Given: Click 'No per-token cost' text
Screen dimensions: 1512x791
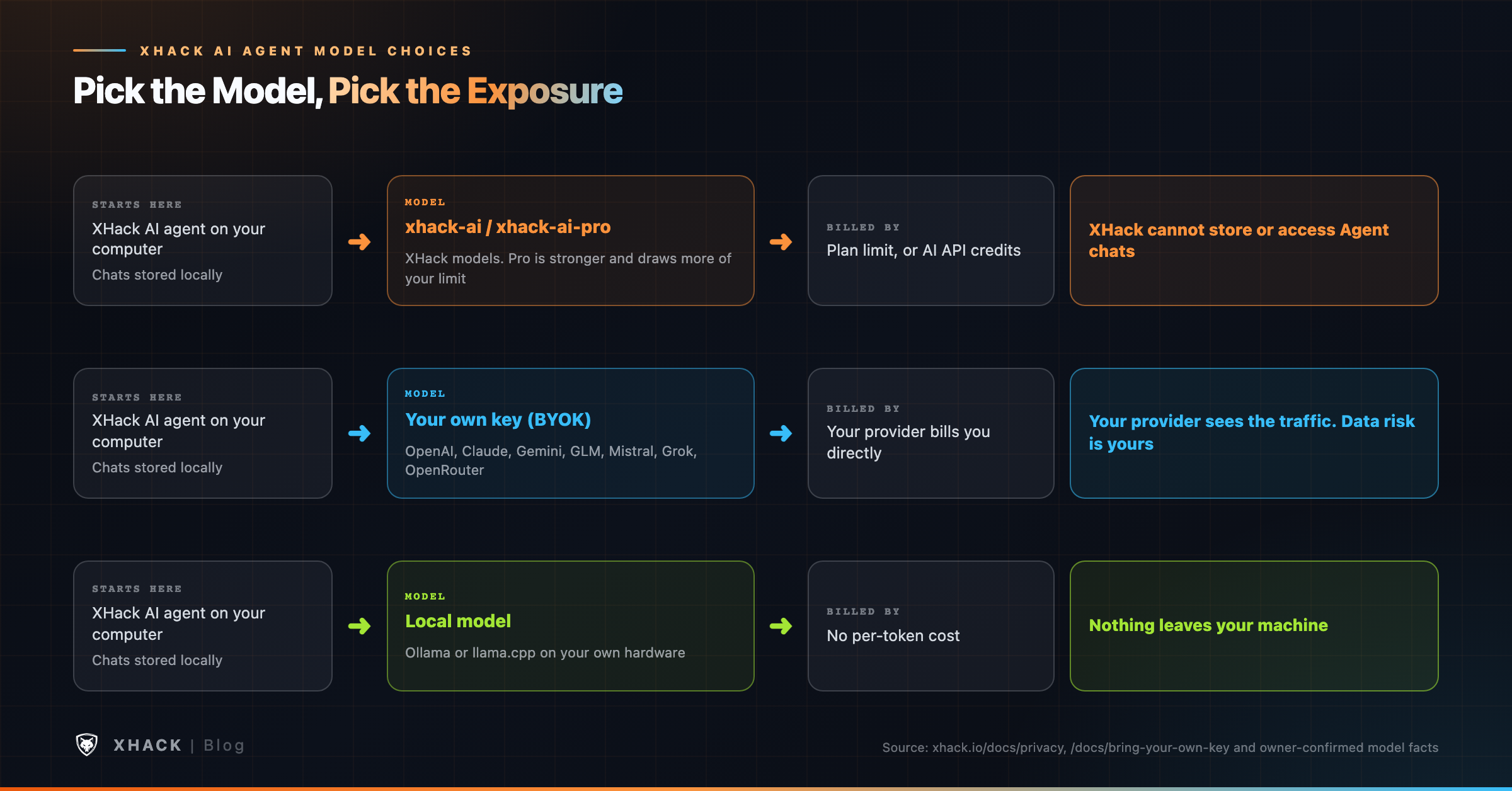Looking at the screenshot, I should (x=893, y=635).
